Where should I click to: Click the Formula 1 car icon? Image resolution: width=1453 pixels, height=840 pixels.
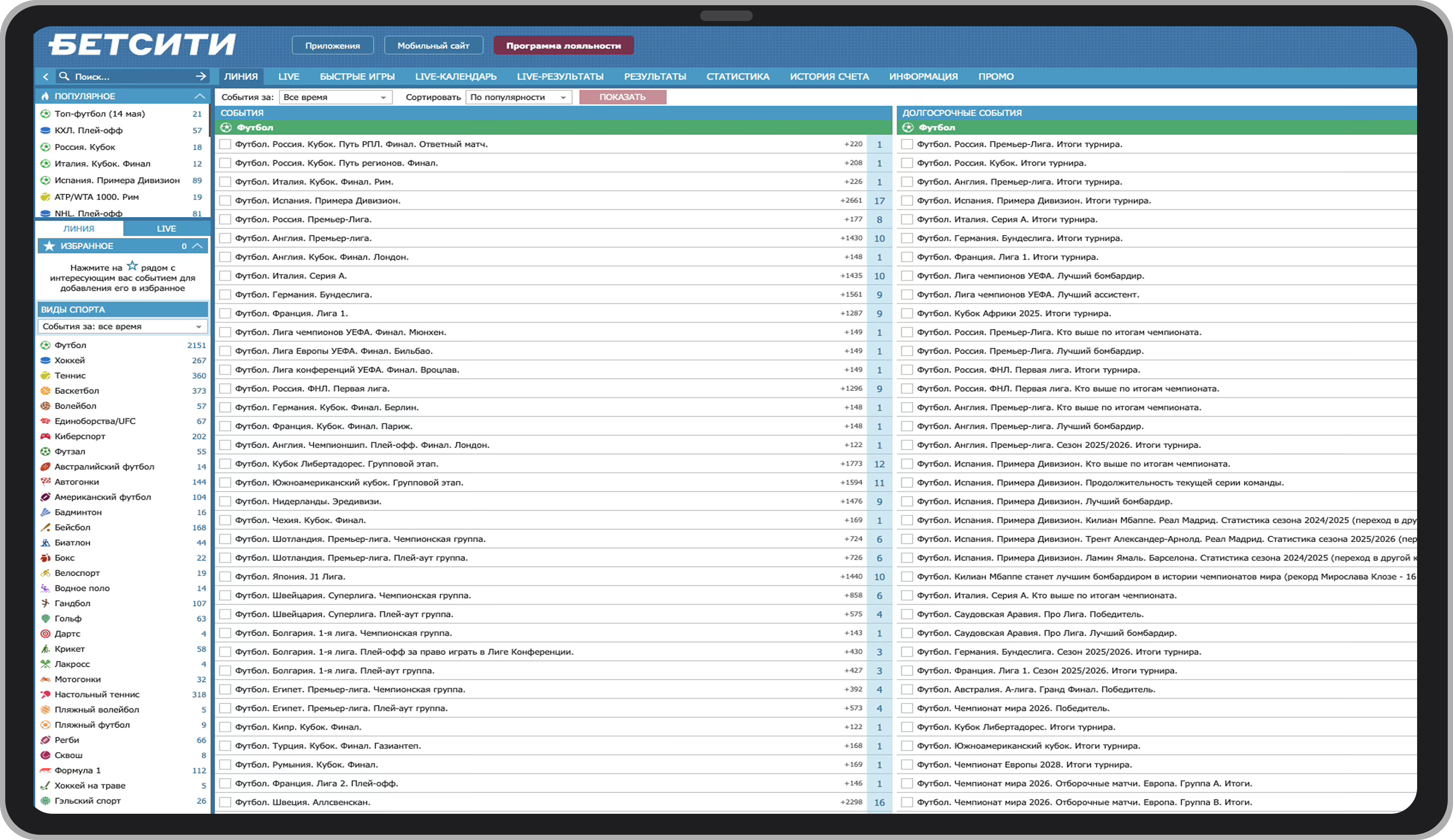pos(46,770)
